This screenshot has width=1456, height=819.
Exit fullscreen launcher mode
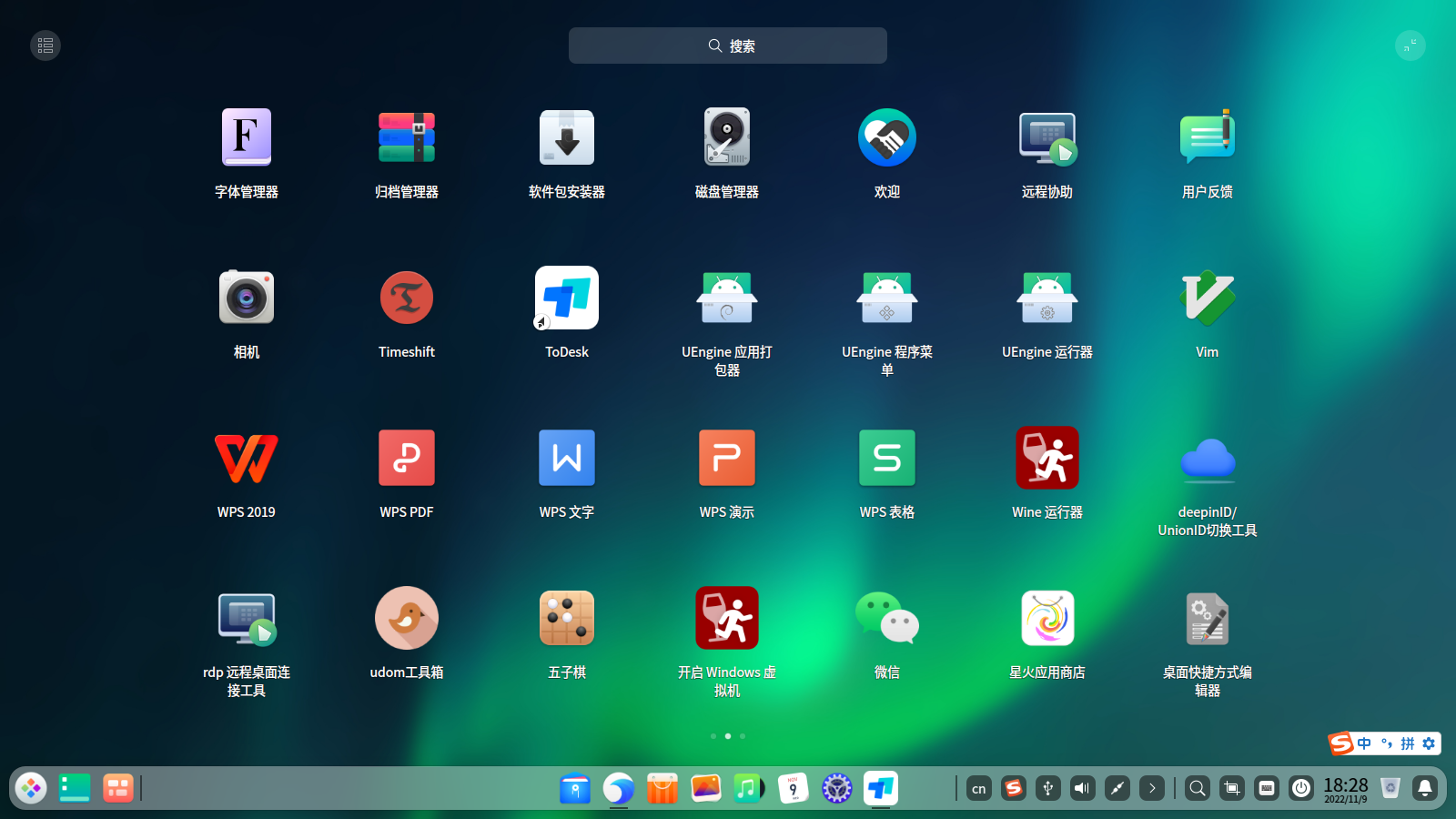1410,45
